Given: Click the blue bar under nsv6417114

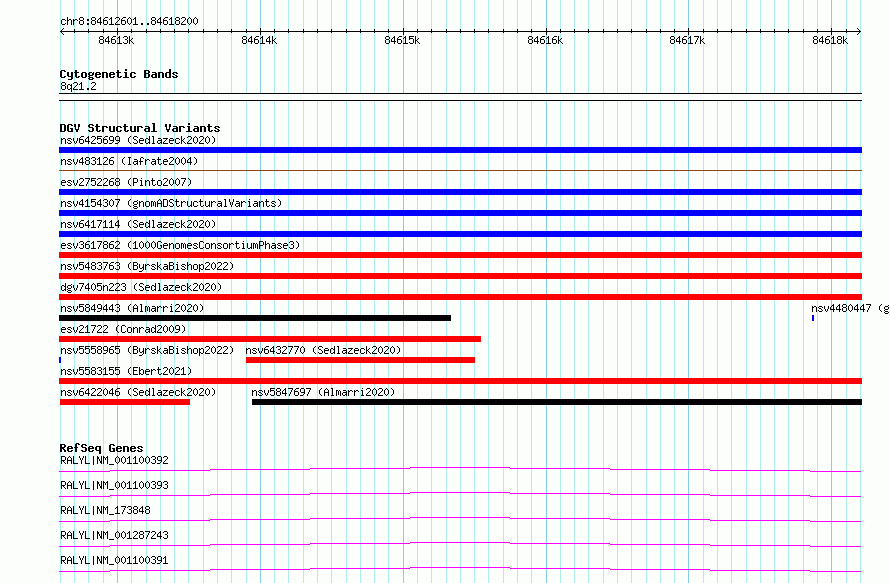Looking at the screenshot, I should (x=460, y=234).
